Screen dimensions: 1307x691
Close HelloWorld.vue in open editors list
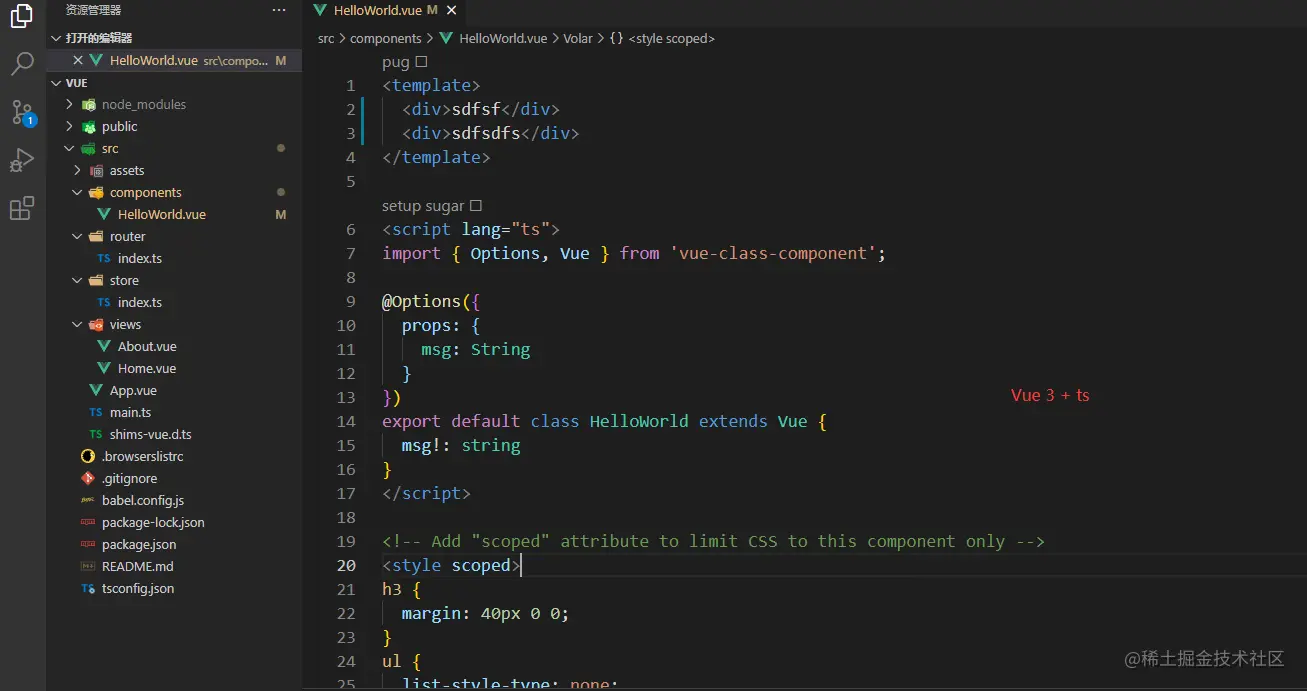click(x=78, y=60)
